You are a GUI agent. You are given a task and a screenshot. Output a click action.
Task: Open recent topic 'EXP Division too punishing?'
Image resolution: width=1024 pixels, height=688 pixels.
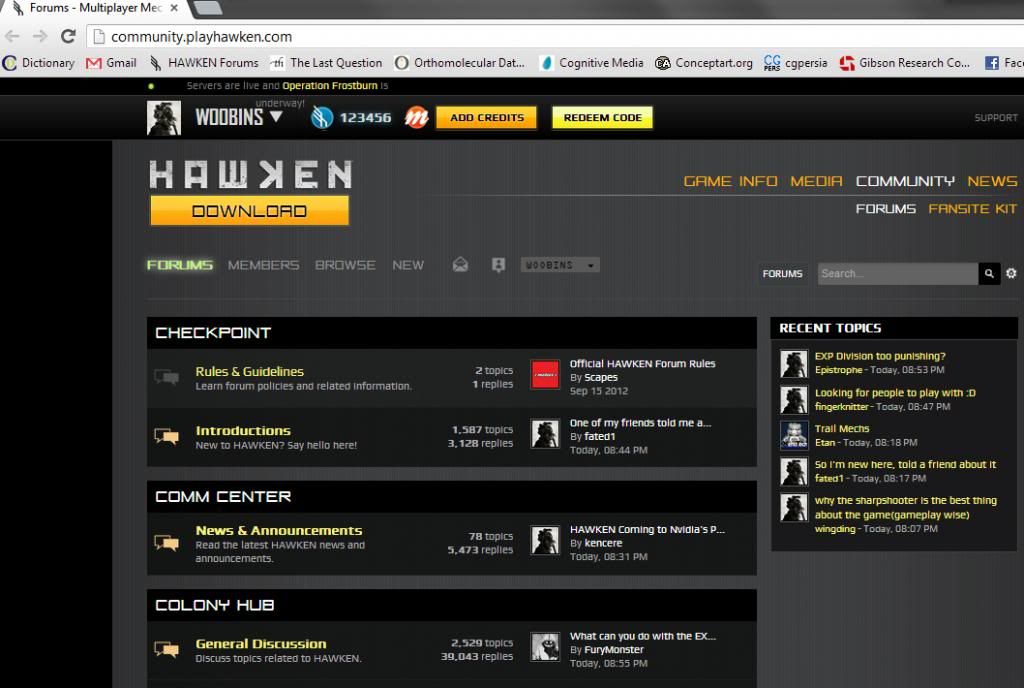(880, 356)
